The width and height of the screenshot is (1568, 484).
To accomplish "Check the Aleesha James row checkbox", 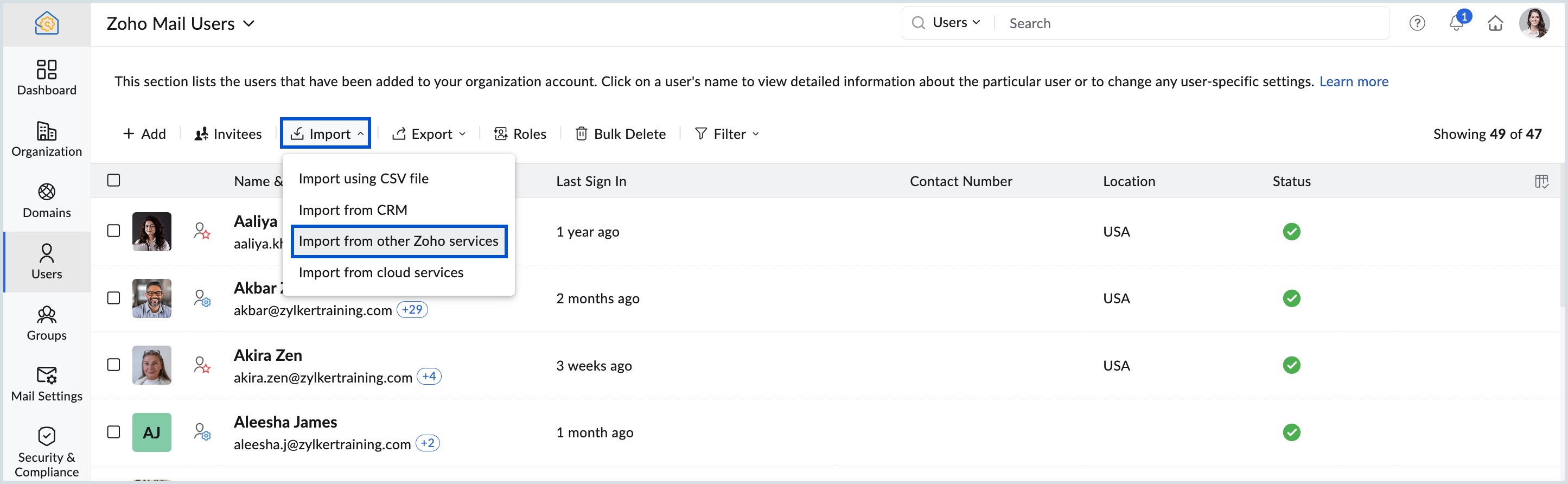I will [x=113, y=432].
